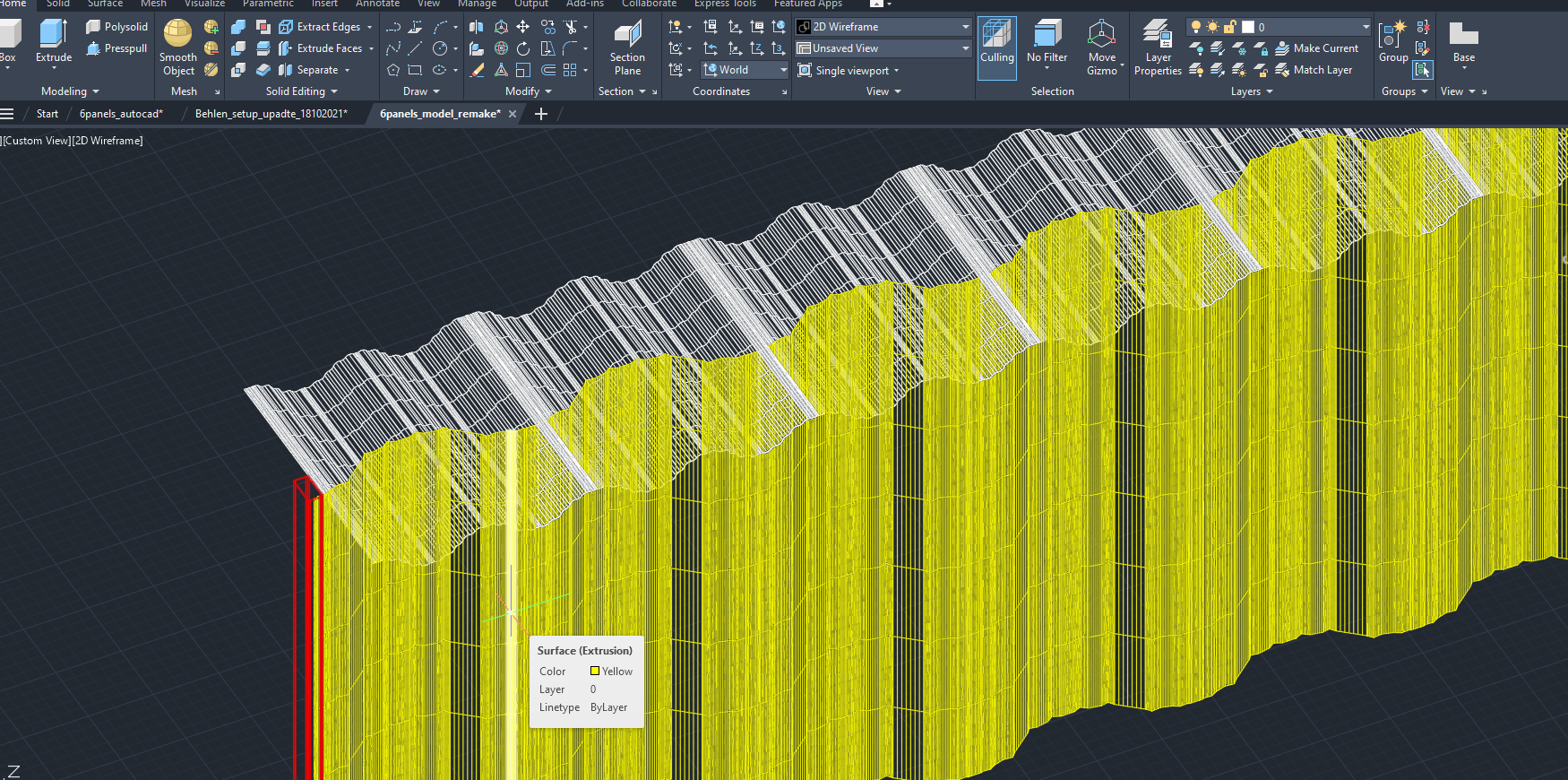This screenshot has width=1568, height=780.
Task: Expand the Draw panel
Action: point(421,91)
